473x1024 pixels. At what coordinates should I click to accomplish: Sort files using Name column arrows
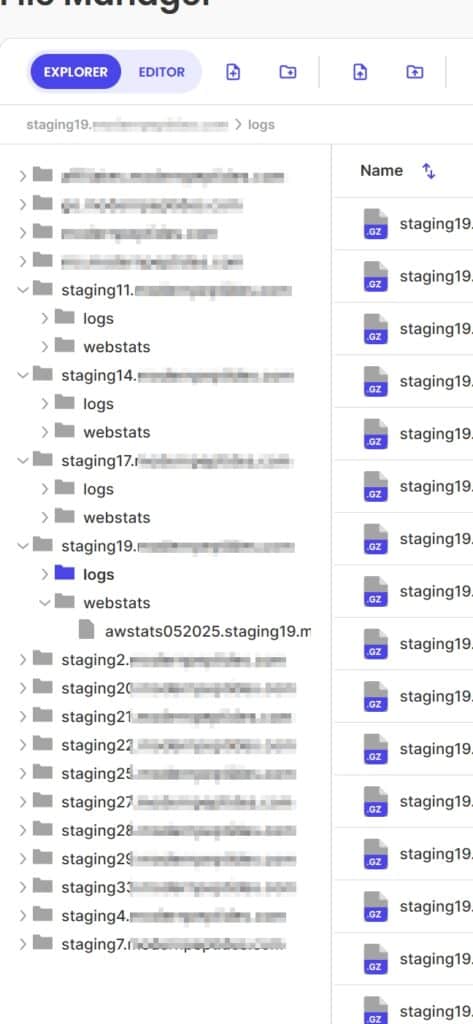429,171
